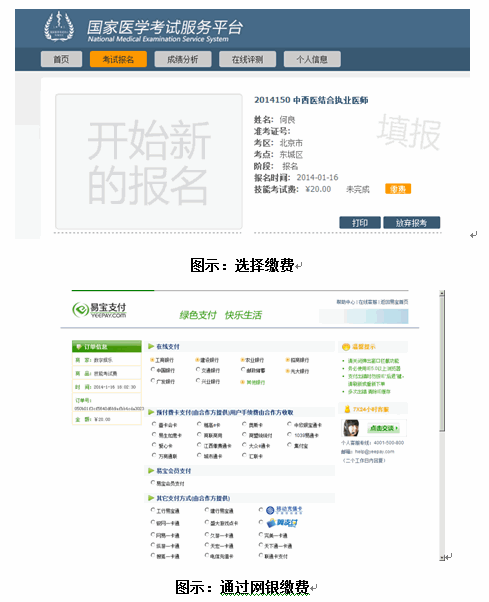The image size is (489, 602).
Task: Click the 温馨提示 smiley icon
Action: point(346,347)
